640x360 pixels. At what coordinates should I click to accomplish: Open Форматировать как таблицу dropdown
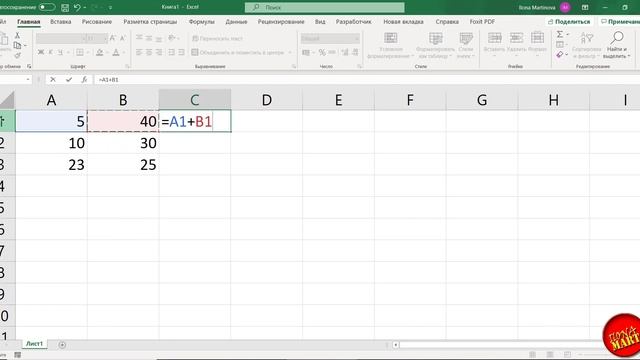click(436, 45)
